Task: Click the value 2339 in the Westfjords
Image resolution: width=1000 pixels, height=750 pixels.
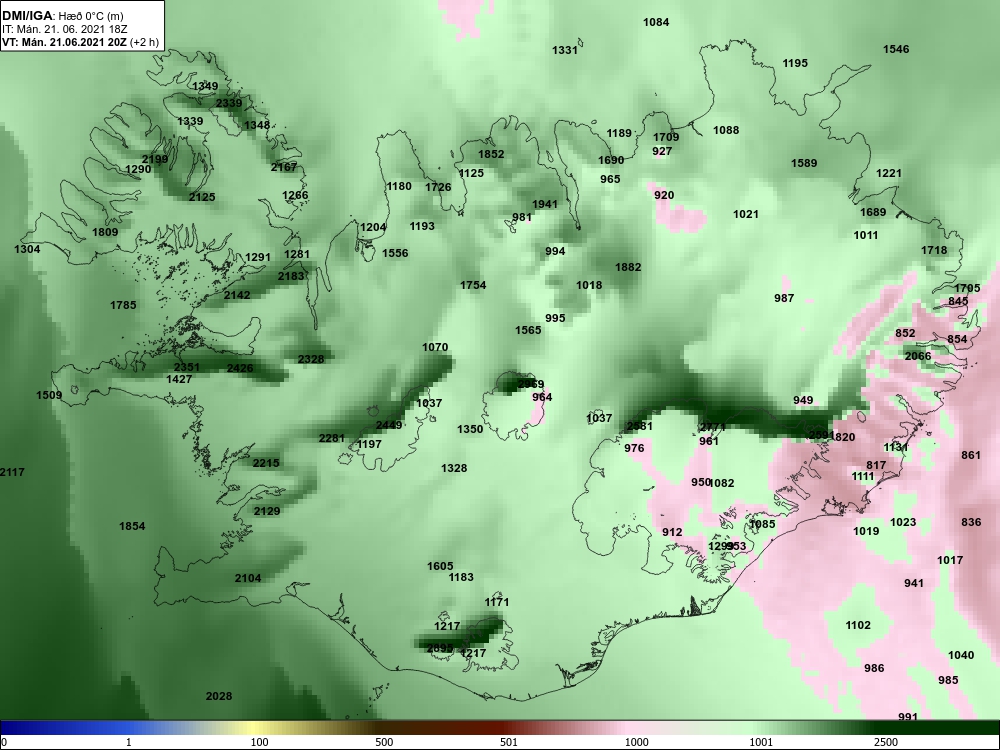Action: coord(229,103)
